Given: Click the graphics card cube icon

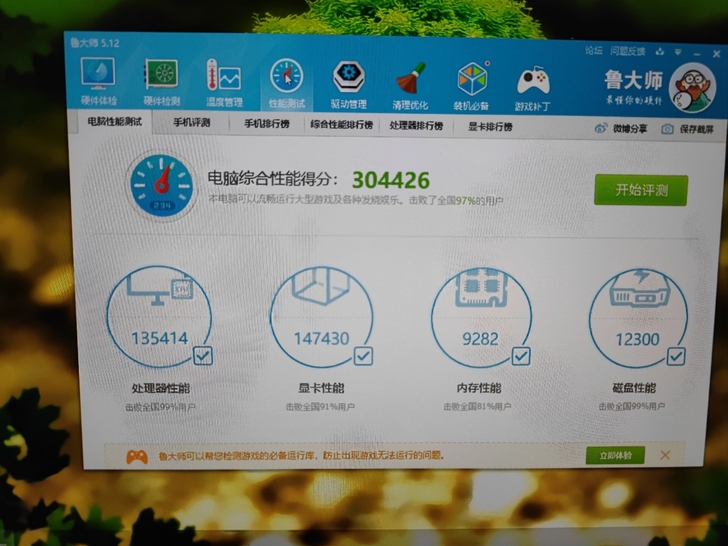Looking at the screenshot, I should 321,285.
